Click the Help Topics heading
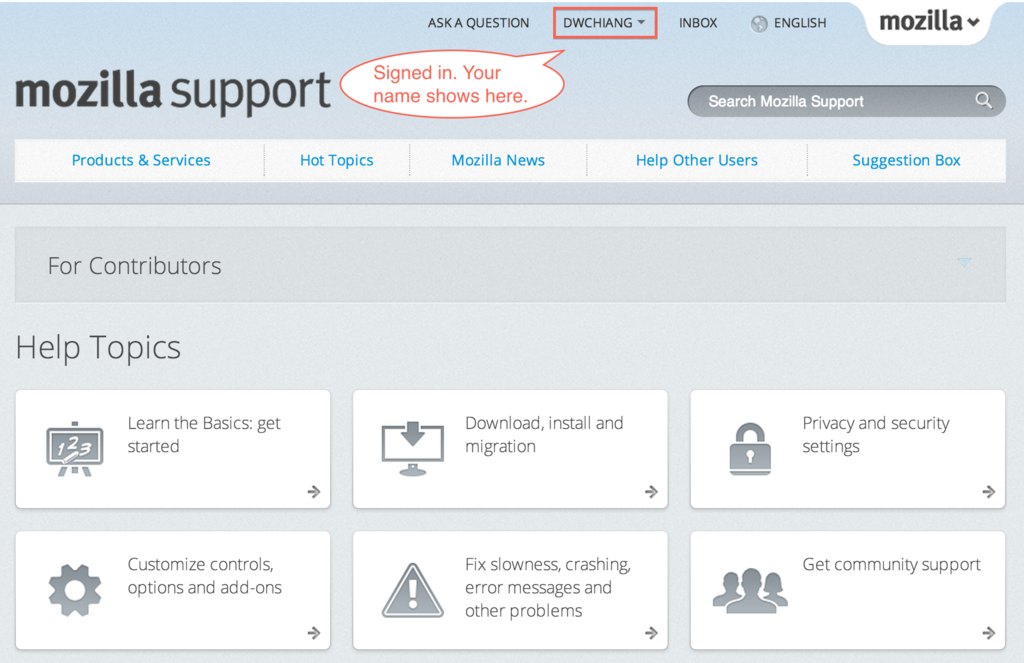 tap(98, 348)
